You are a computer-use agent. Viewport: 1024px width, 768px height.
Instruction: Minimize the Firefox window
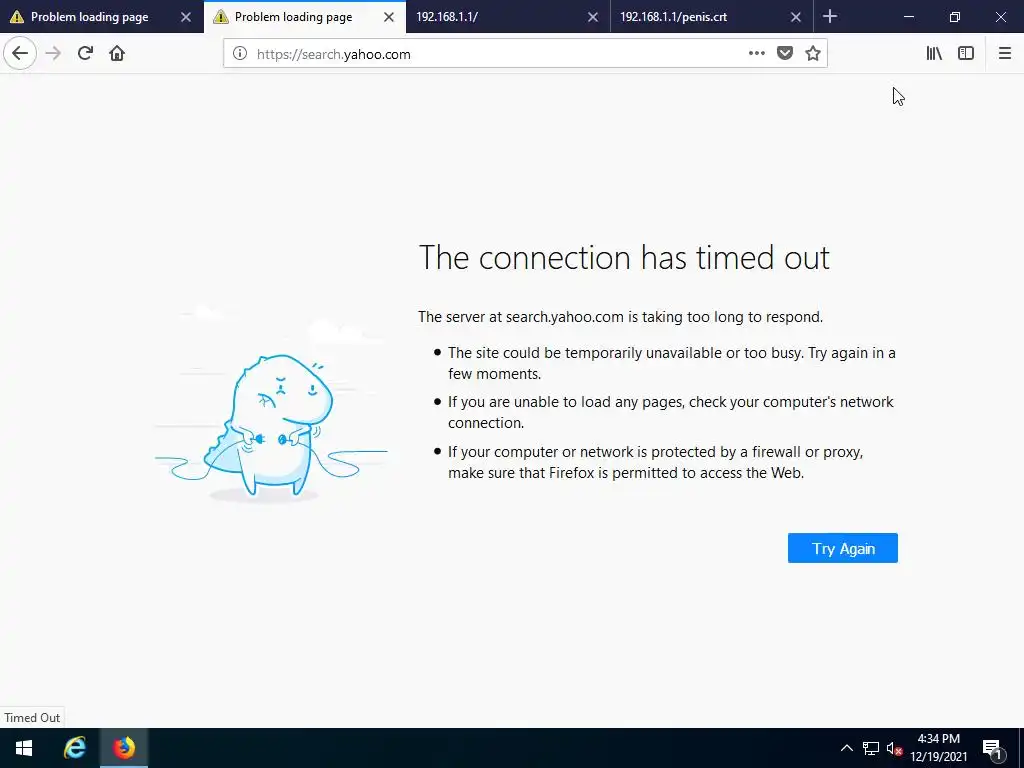[908, 17]
